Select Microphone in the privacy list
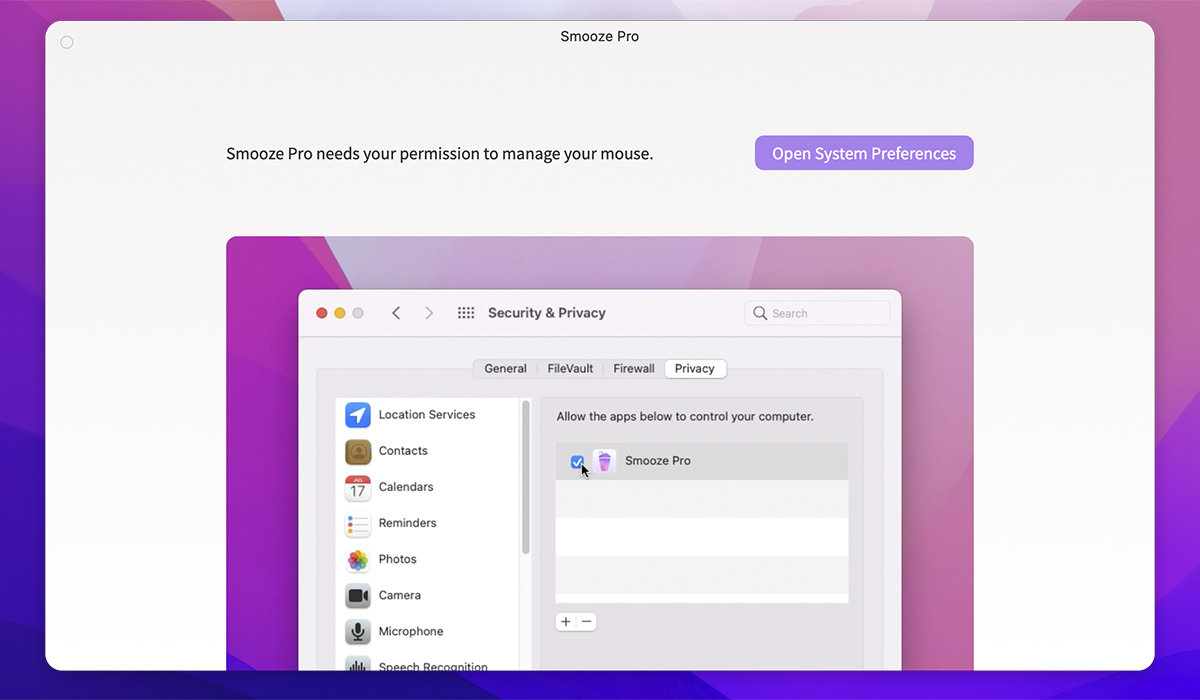 click(410, 631)
